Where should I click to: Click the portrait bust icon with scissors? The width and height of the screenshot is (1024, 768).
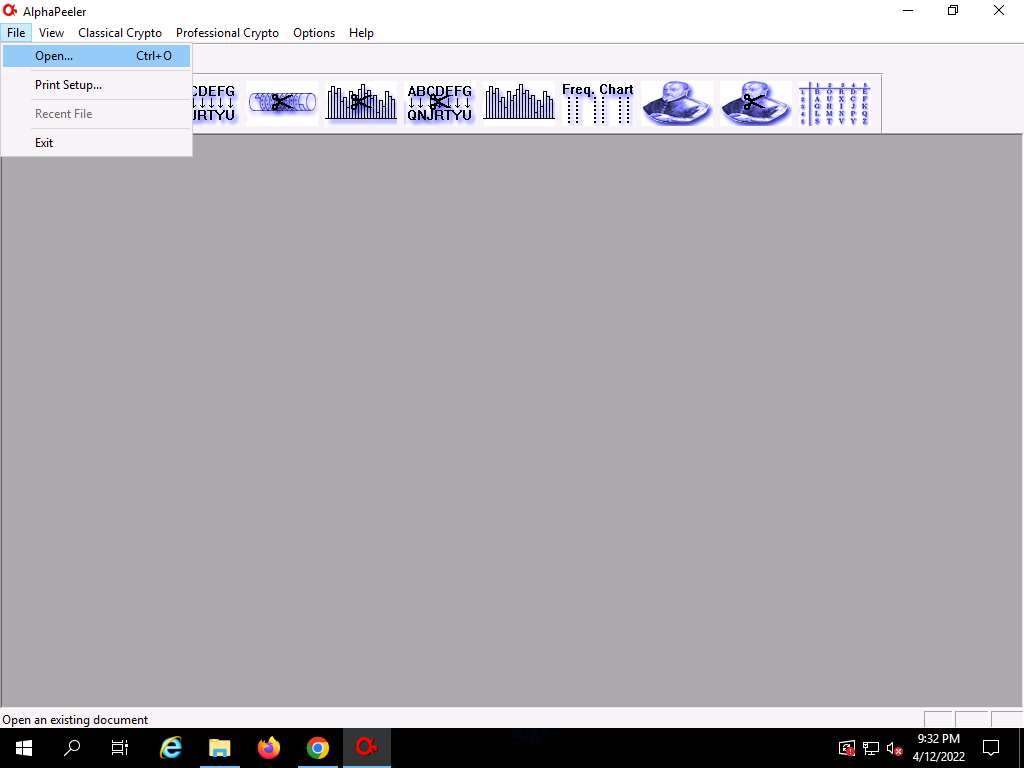pyautogui.click(x=755, y=103)
